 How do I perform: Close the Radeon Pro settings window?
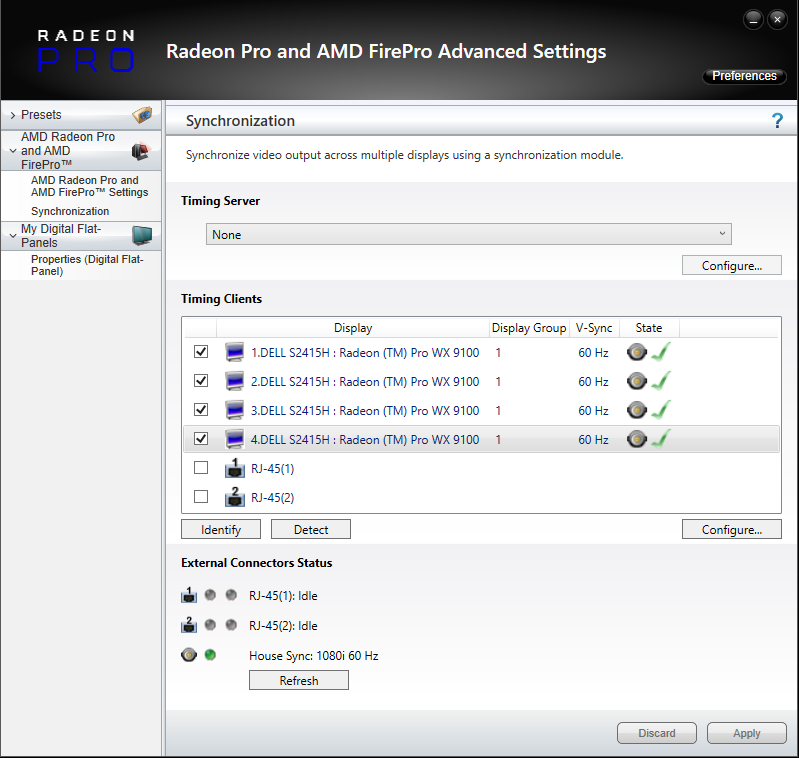778,20
